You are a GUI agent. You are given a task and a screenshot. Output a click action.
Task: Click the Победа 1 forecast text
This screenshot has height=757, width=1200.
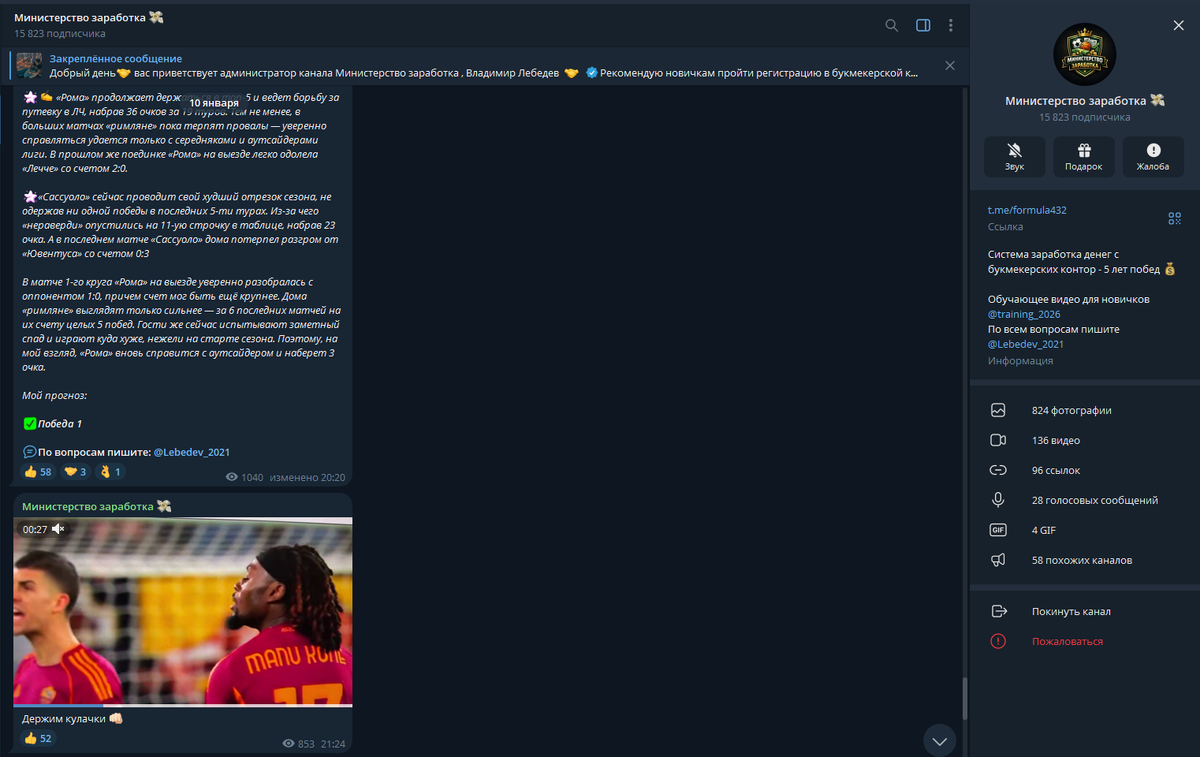pyautogui.click(x=60, y=424)
